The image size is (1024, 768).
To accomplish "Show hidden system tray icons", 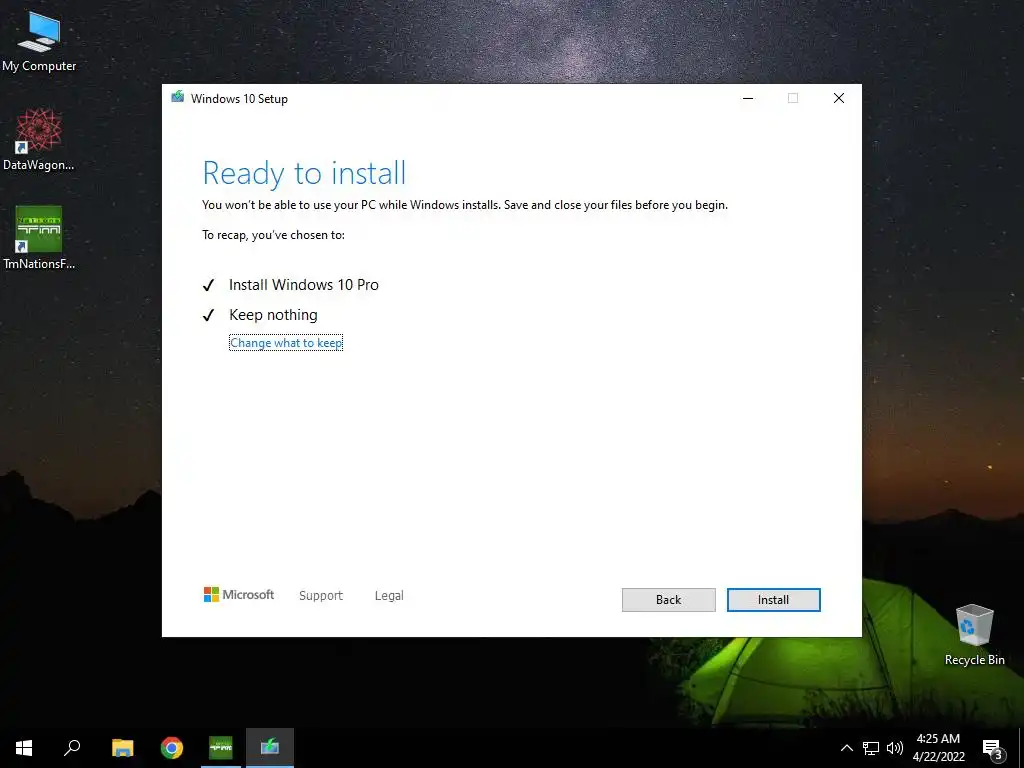I will tap(846, 748).
